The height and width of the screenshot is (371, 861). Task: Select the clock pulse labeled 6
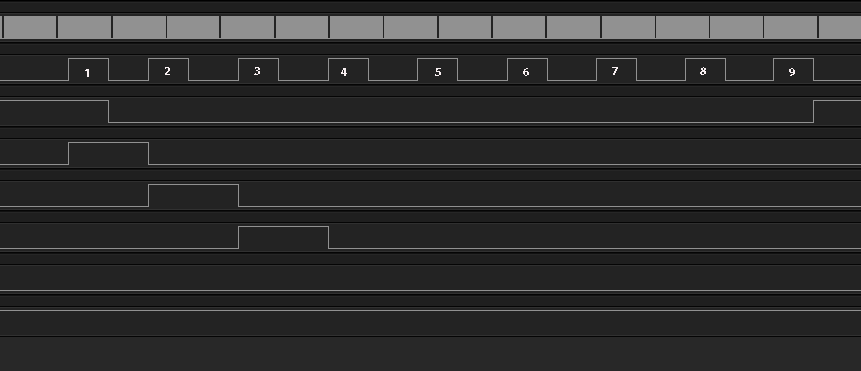pos(528,70)
